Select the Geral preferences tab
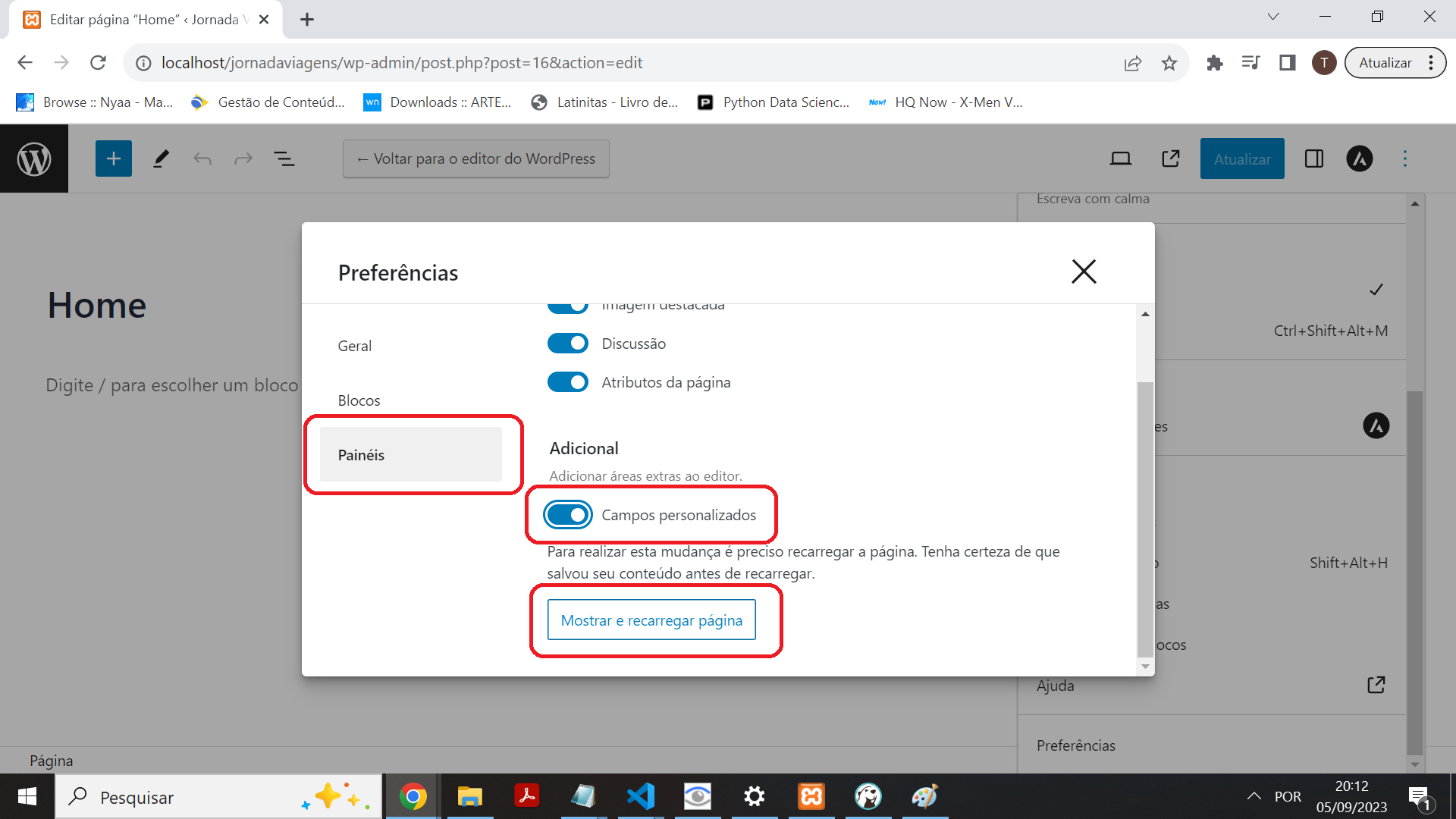 tap(354, 345)
